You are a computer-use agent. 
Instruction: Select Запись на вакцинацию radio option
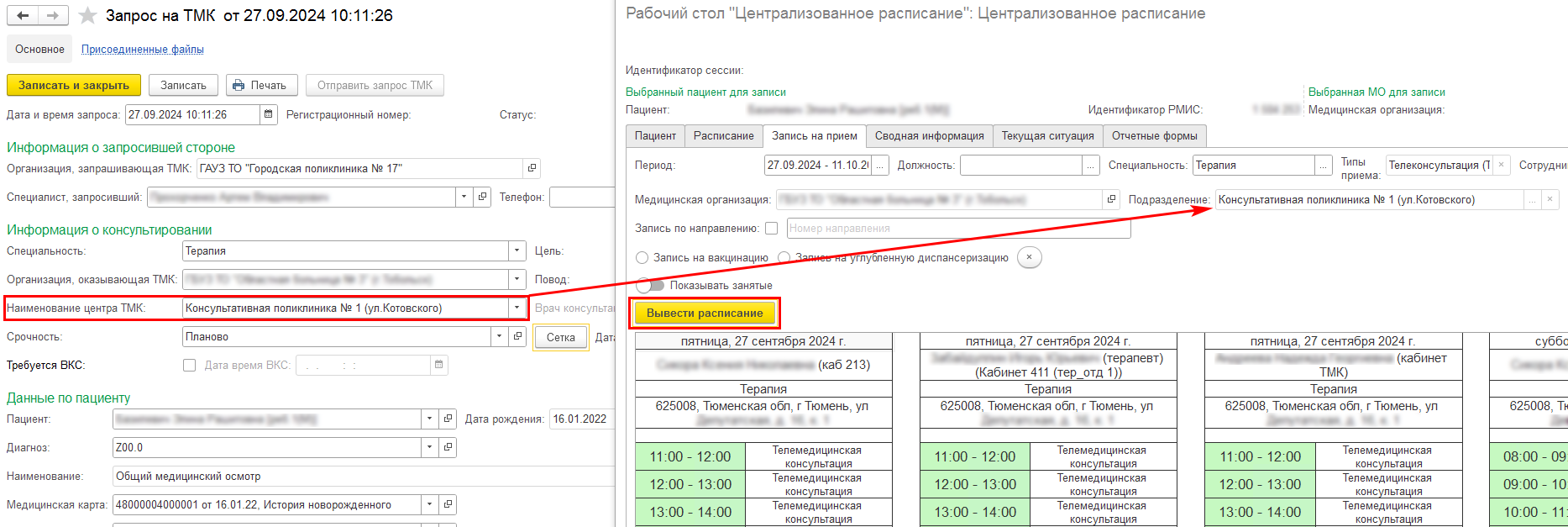point(642,257)
